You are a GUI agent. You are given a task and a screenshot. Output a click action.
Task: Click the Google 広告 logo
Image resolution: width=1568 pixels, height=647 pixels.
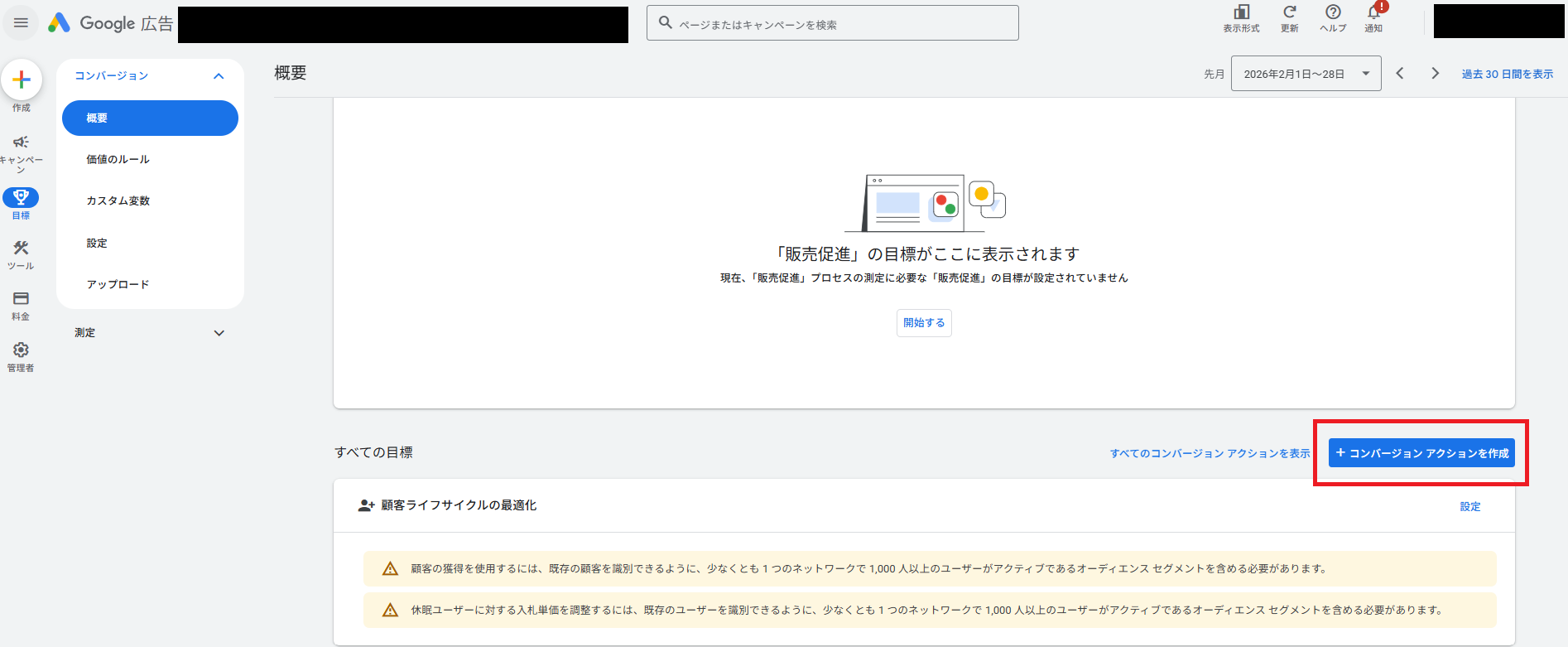point(110,23)
